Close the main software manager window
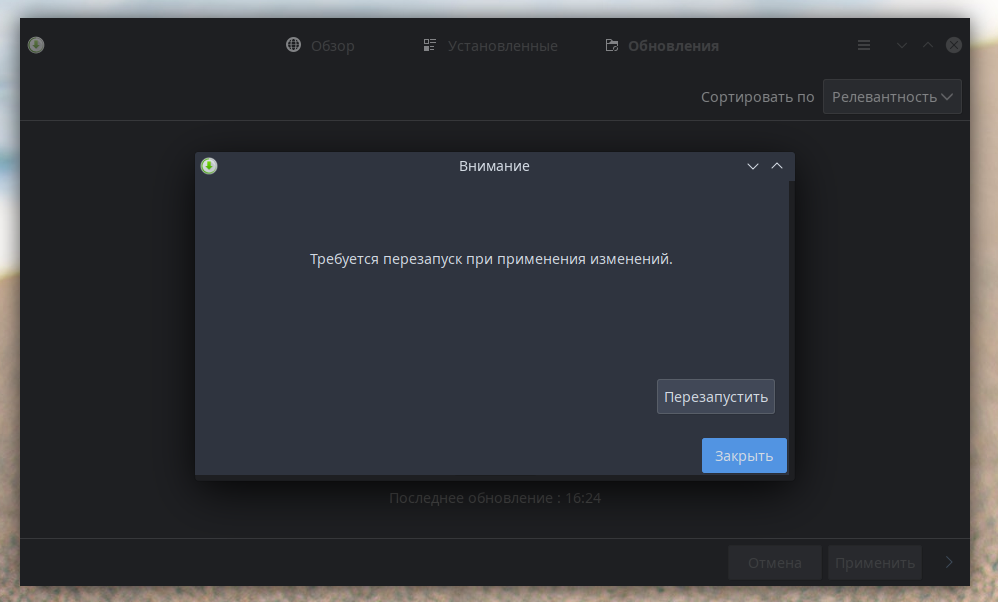Image resolution: width=998 pixels, height=602 pixels. [x=953, y=45]
